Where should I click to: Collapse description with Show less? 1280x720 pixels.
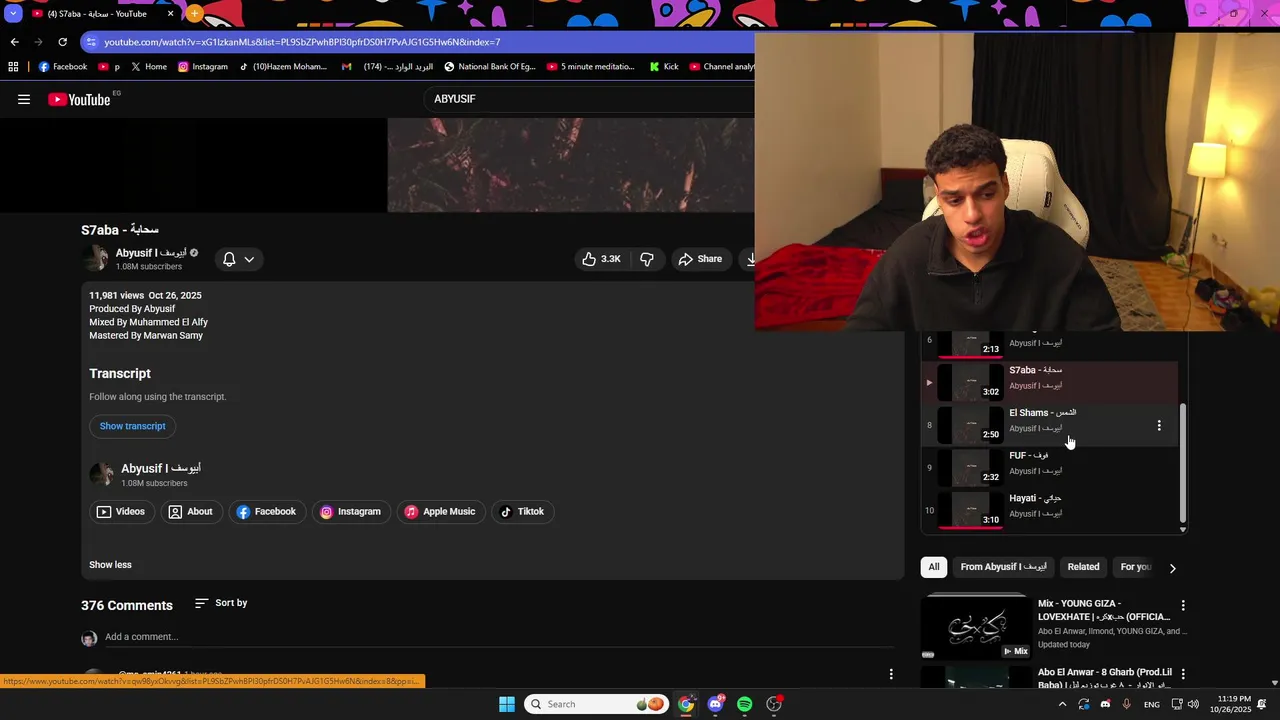point(110,565)
